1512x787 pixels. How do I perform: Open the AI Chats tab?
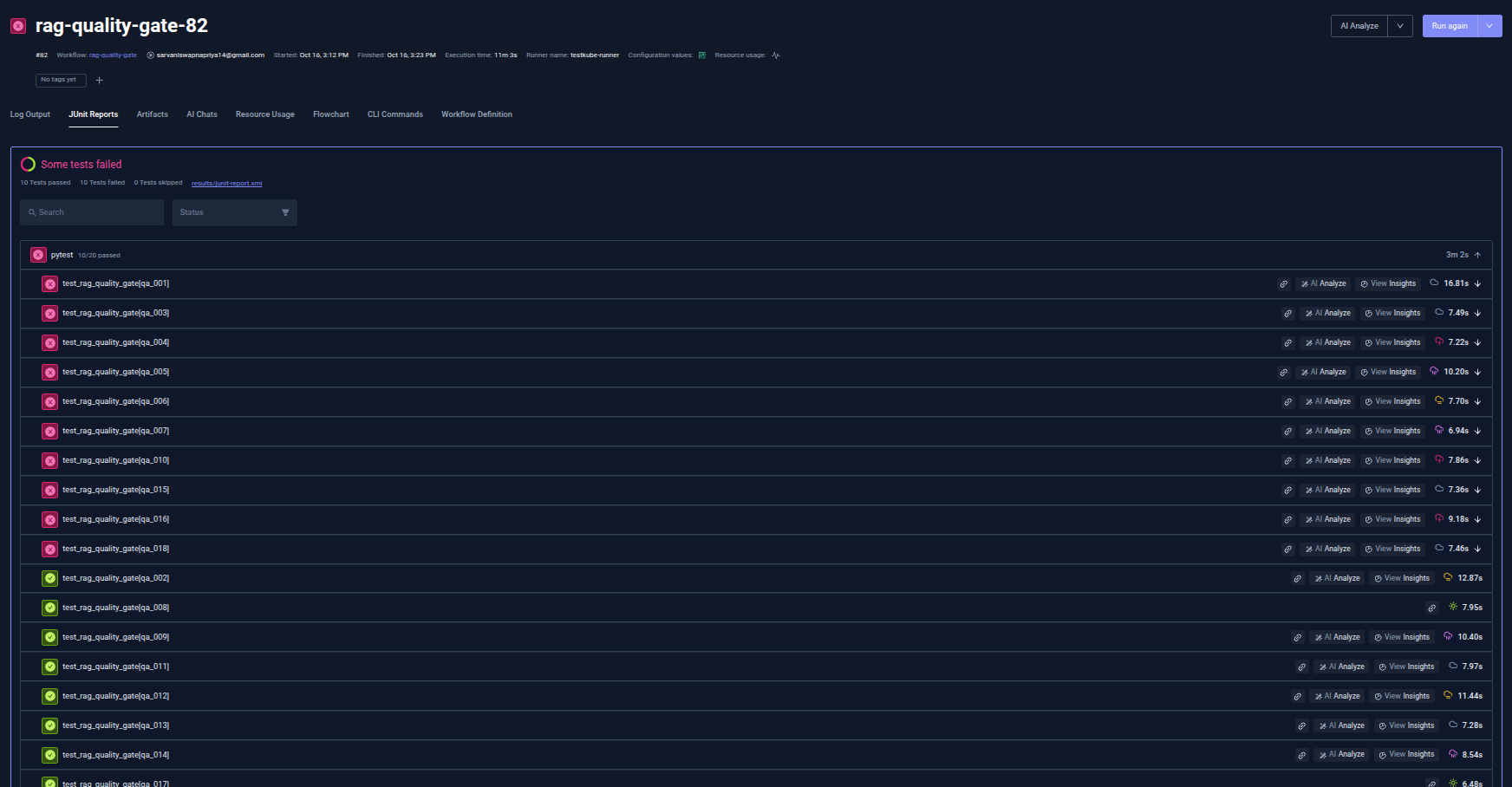(x=202, y=114)
